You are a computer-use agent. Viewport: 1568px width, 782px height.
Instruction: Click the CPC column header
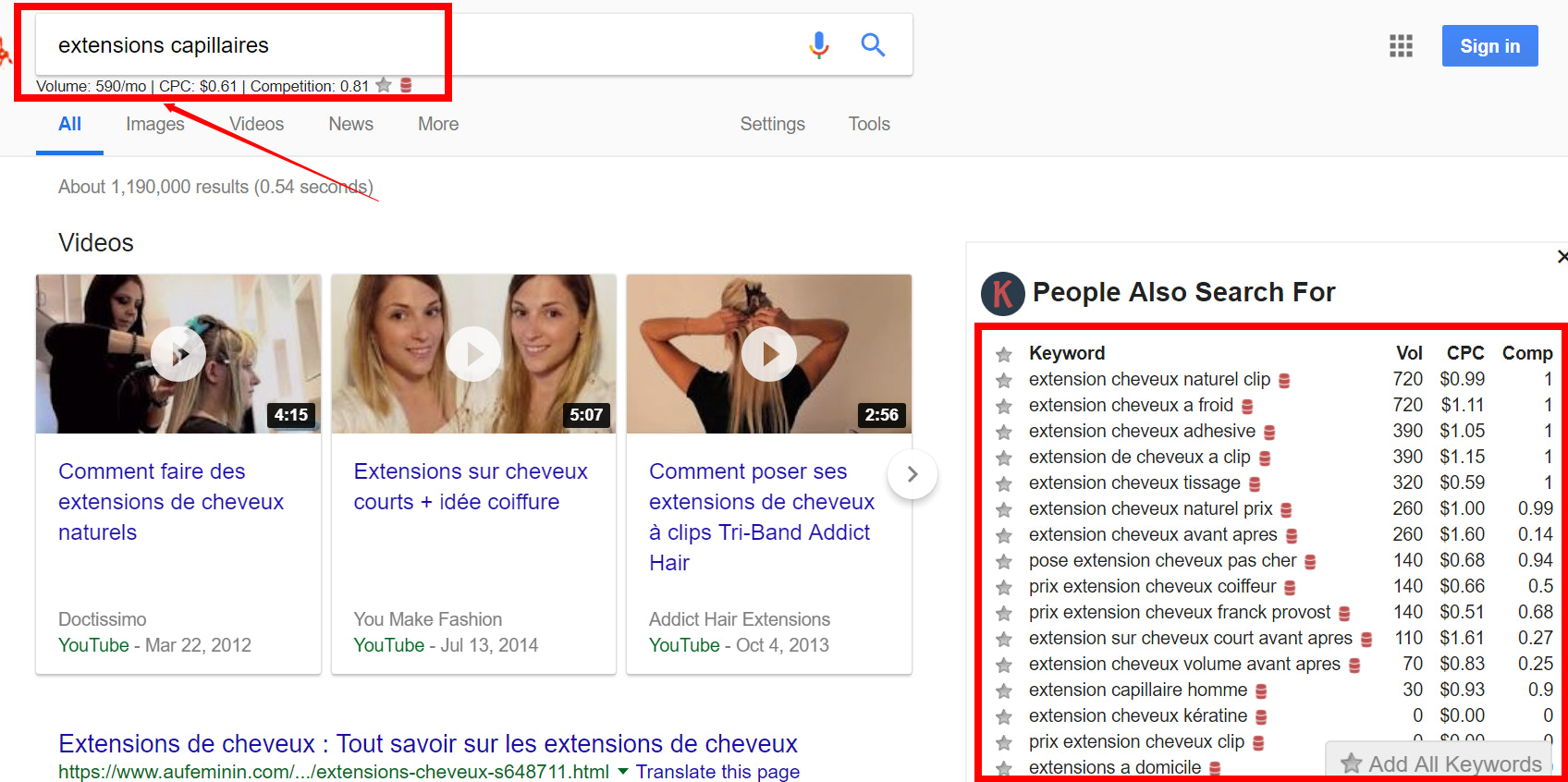coord(1465,353)
